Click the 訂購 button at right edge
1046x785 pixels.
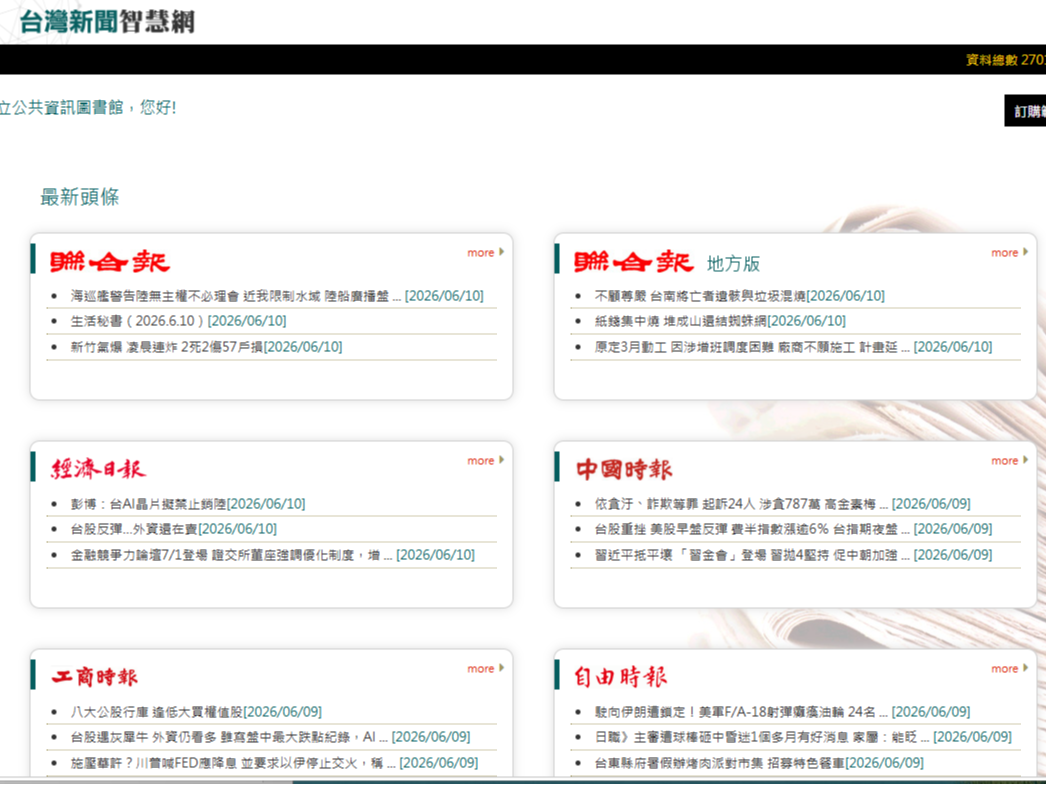[x=1025, y=111]
